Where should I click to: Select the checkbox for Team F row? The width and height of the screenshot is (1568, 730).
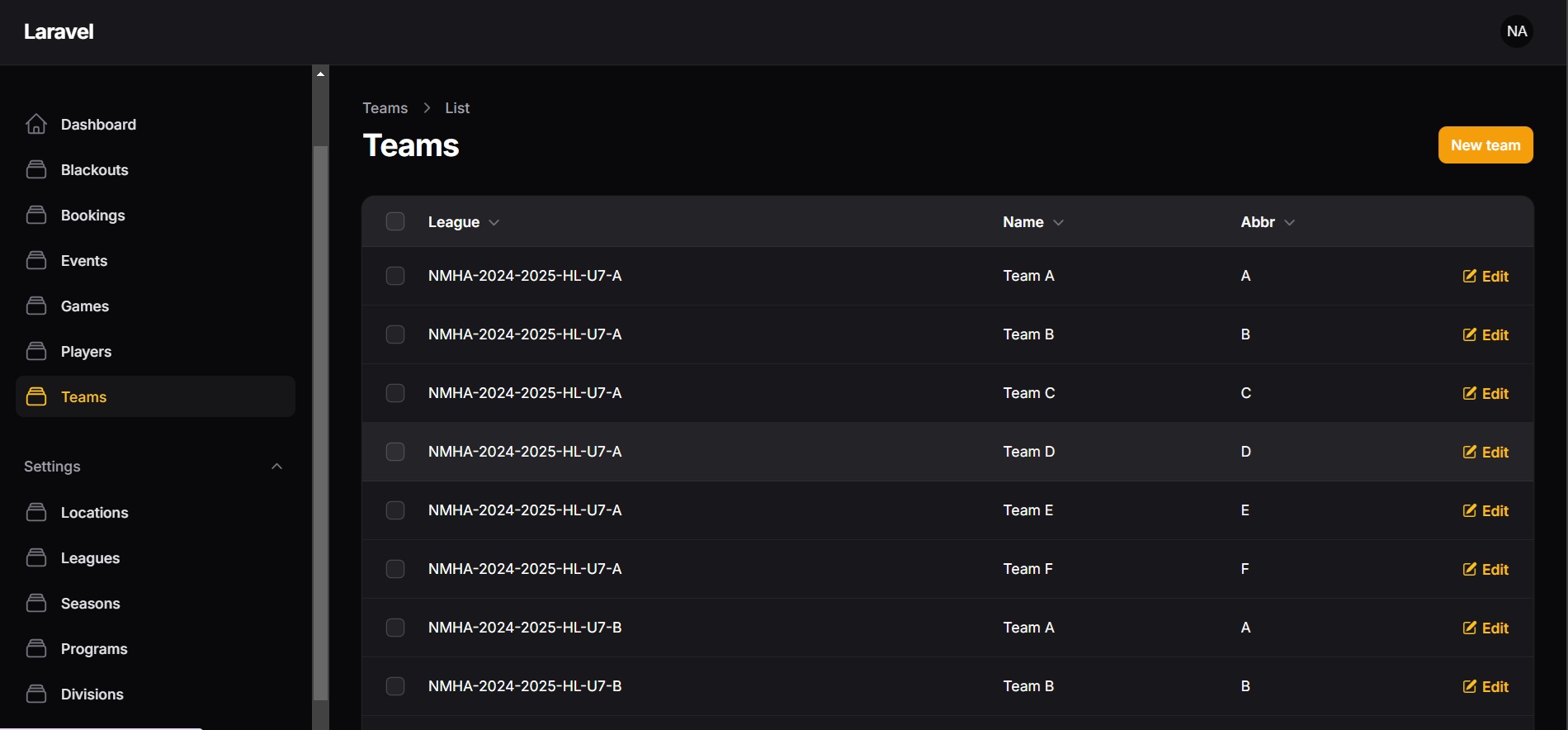(x=395, y=569)
